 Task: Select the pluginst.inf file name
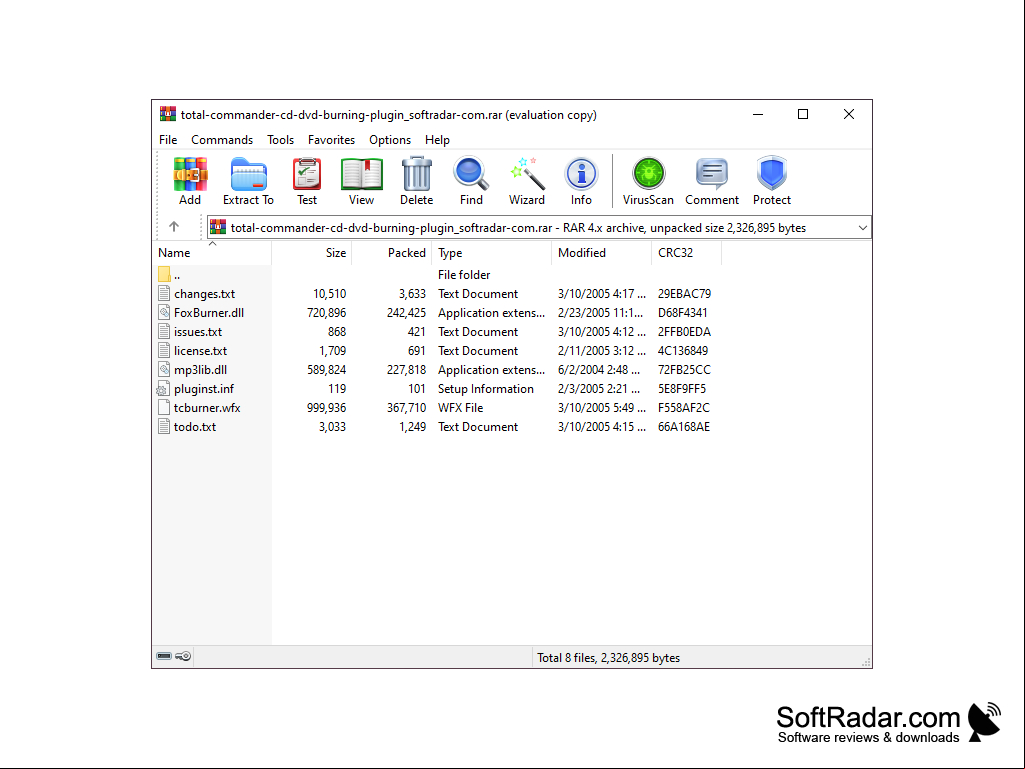[204, 388]
